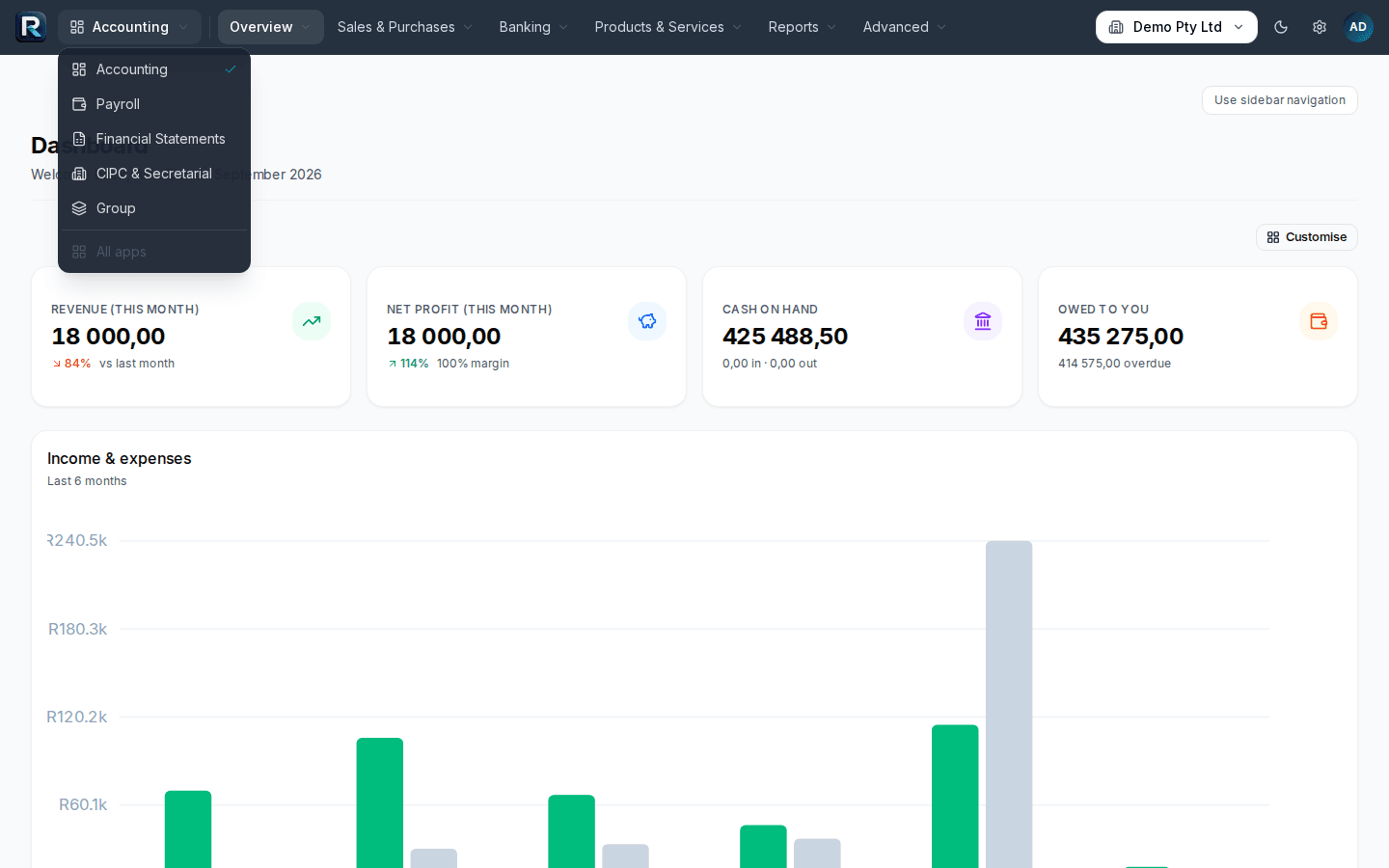Open the Advanced dropdown
The width and height of the screenshot is (1389, 868).
(905, 27)
